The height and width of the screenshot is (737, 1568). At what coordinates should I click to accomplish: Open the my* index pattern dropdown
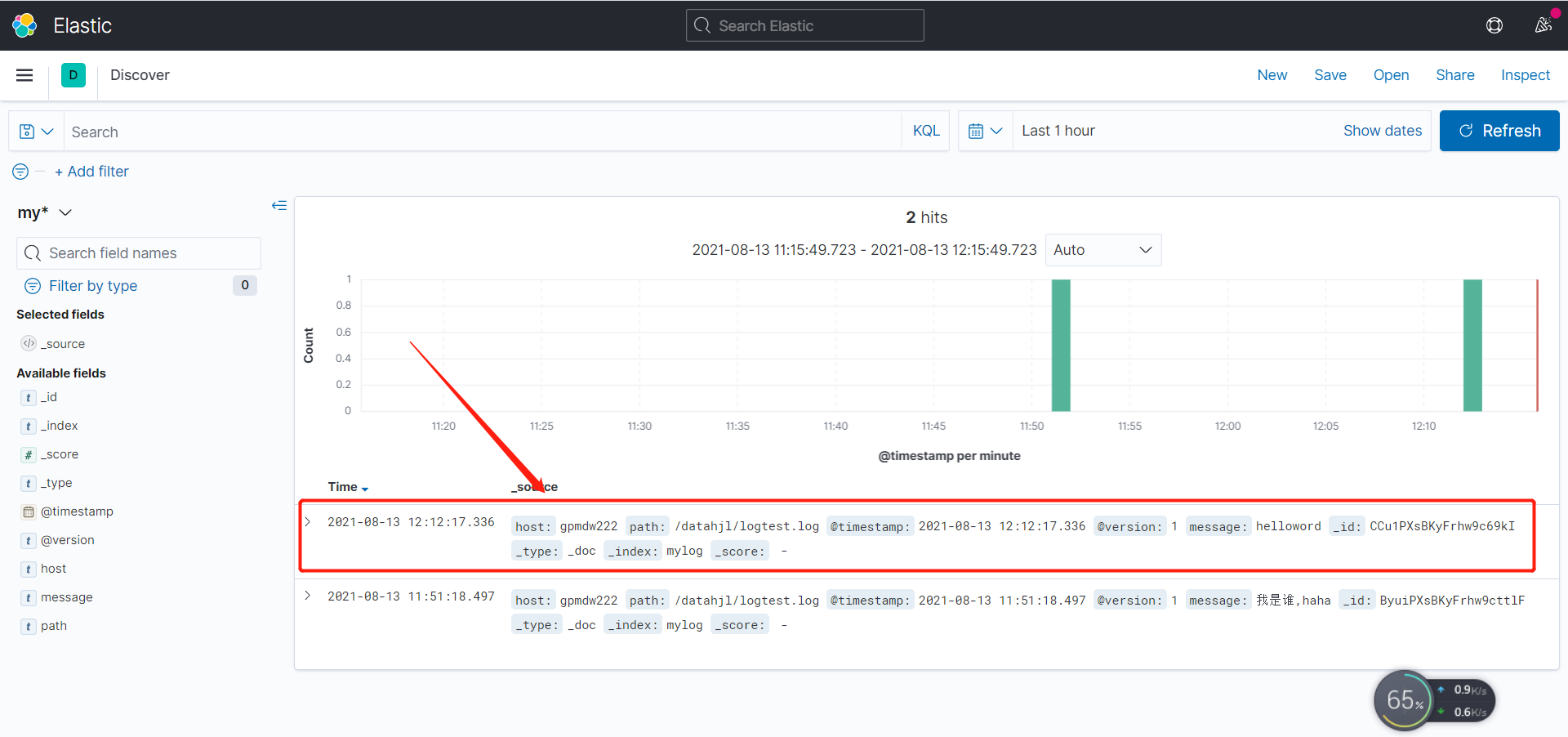click(45, 212)
